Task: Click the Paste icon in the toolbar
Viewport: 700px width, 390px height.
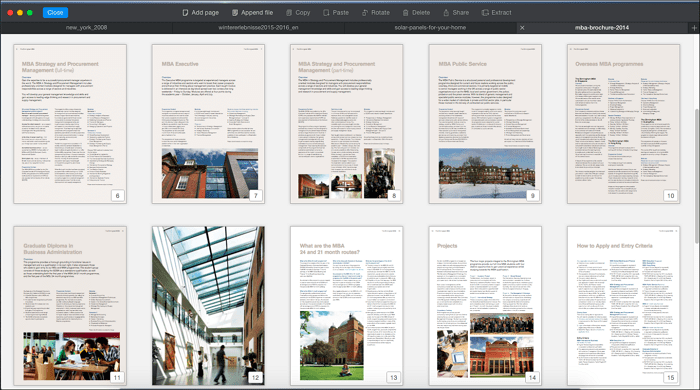Action: pyautogui.click(x=326, y=12)
